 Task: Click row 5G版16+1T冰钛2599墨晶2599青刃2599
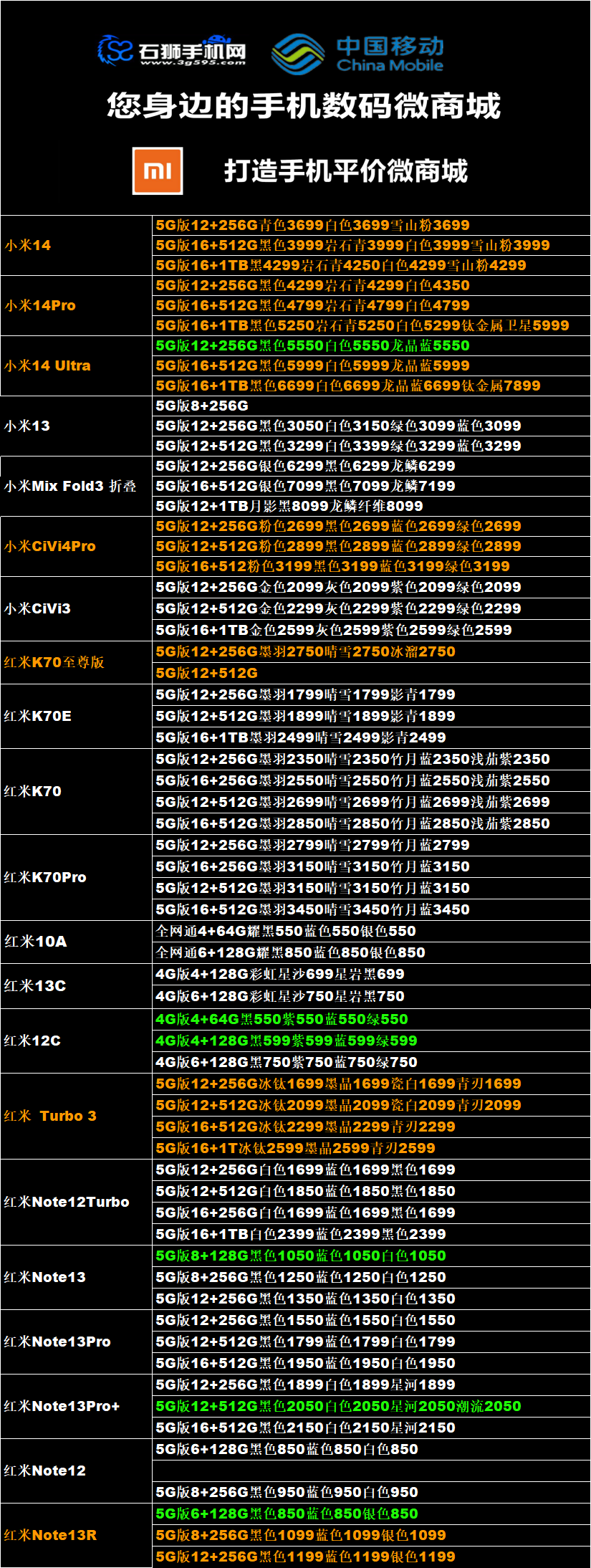coord(371,1148)
